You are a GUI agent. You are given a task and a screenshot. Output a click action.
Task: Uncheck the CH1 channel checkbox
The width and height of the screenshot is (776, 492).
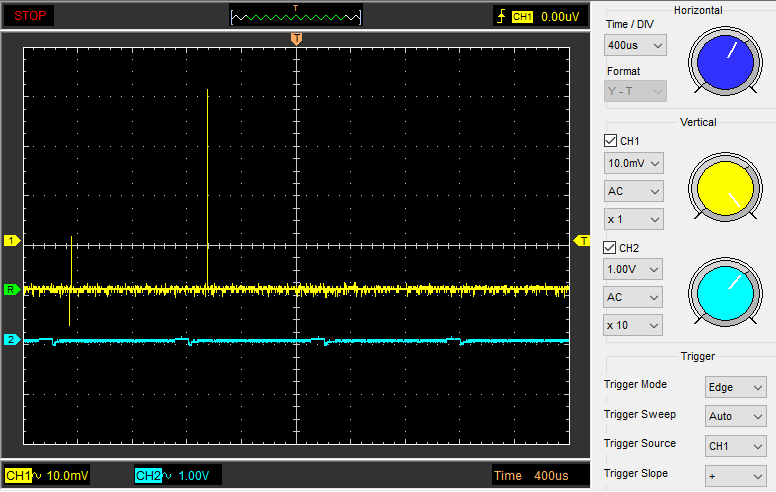[611, 141]
